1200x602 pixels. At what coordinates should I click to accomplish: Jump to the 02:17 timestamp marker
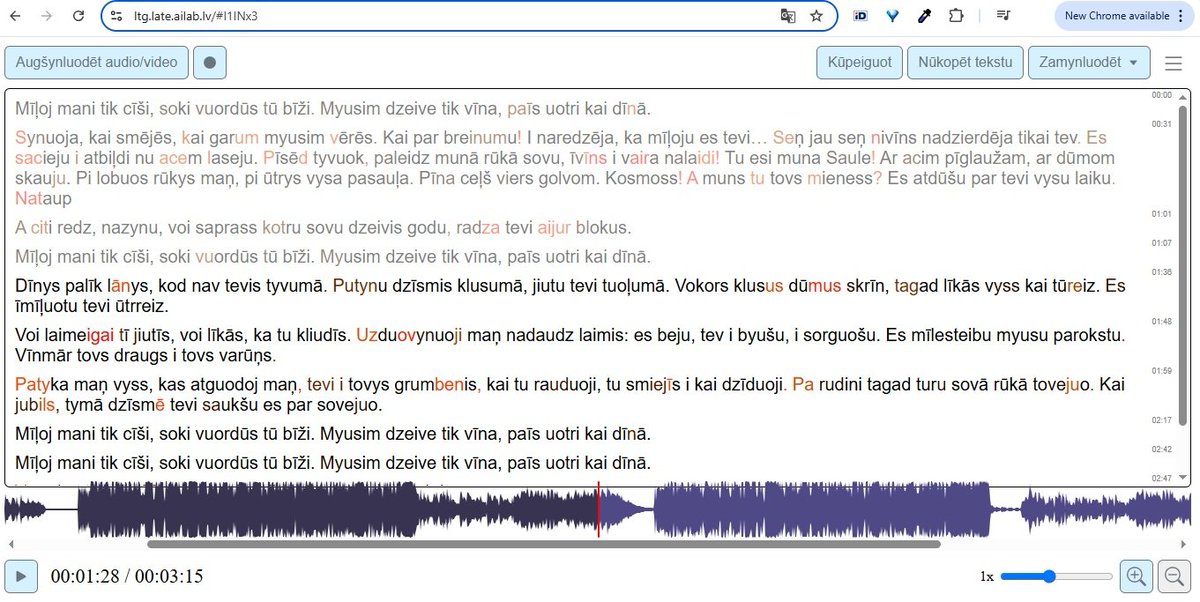click(x=1162, y=420)
